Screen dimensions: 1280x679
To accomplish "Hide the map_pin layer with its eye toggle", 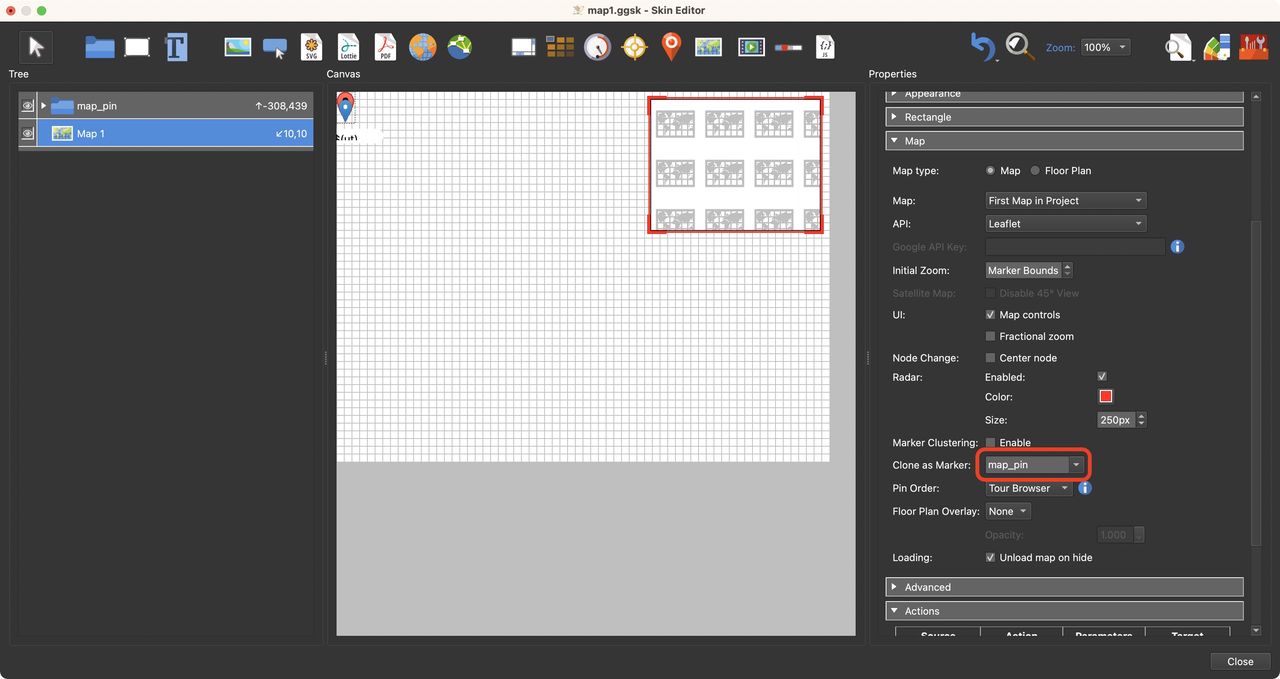I will (27, 105).
